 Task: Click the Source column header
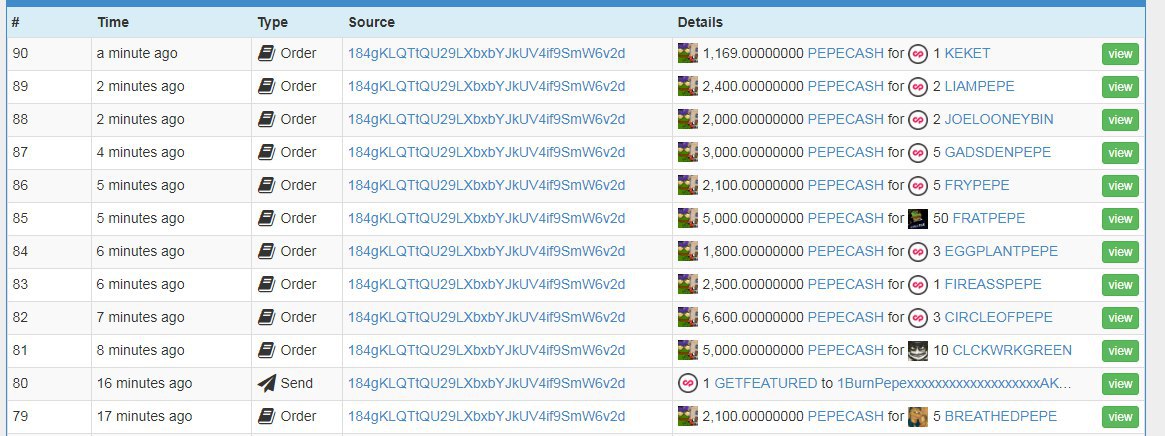click(x=371, y=22)
